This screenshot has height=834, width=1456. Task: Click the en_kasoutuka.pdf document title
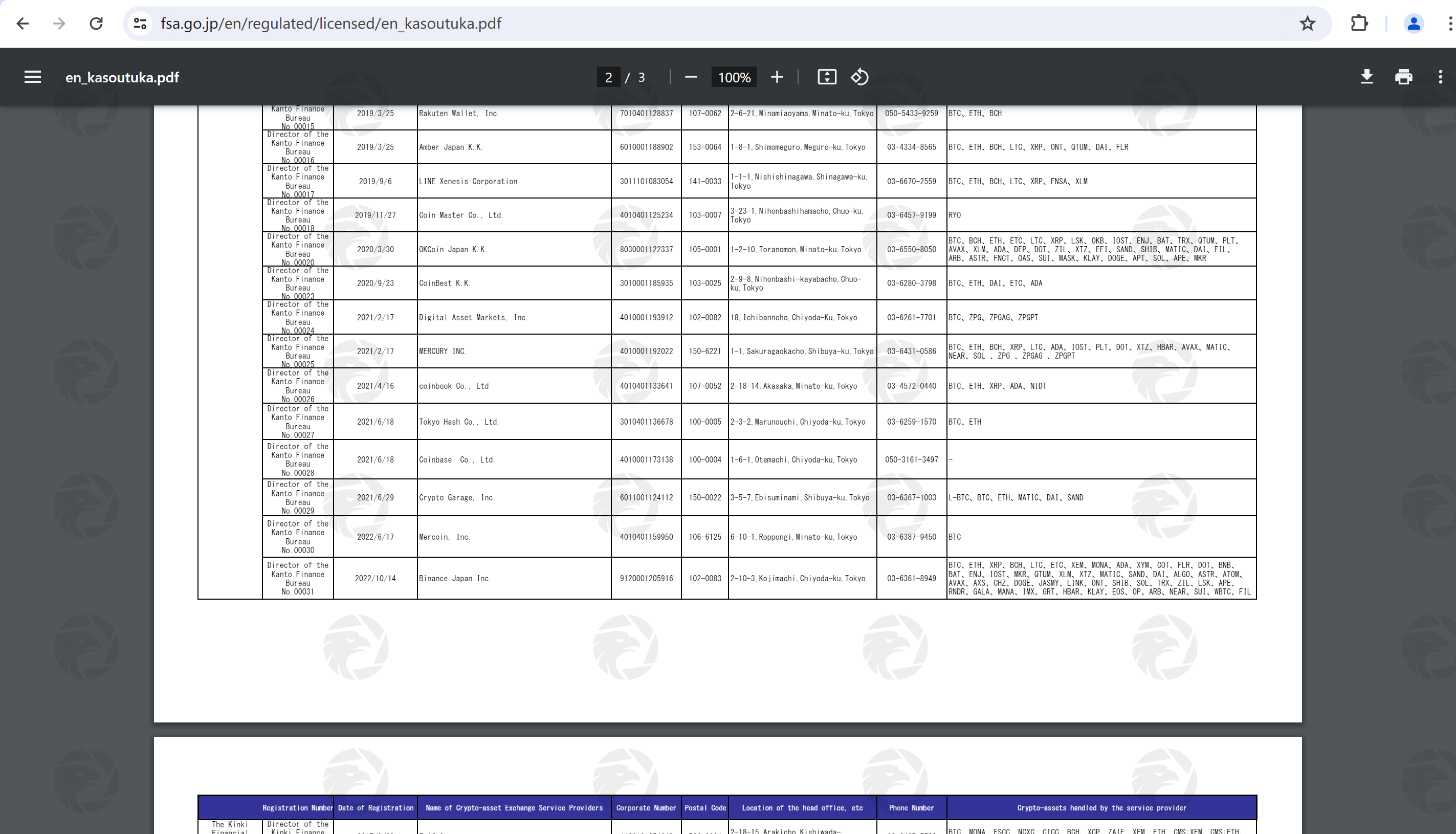122,77
